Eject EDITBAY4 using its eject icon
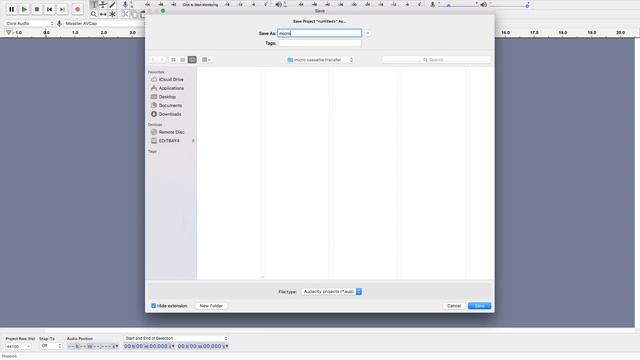This screenshot has height=360, width=640. [193, 141]
